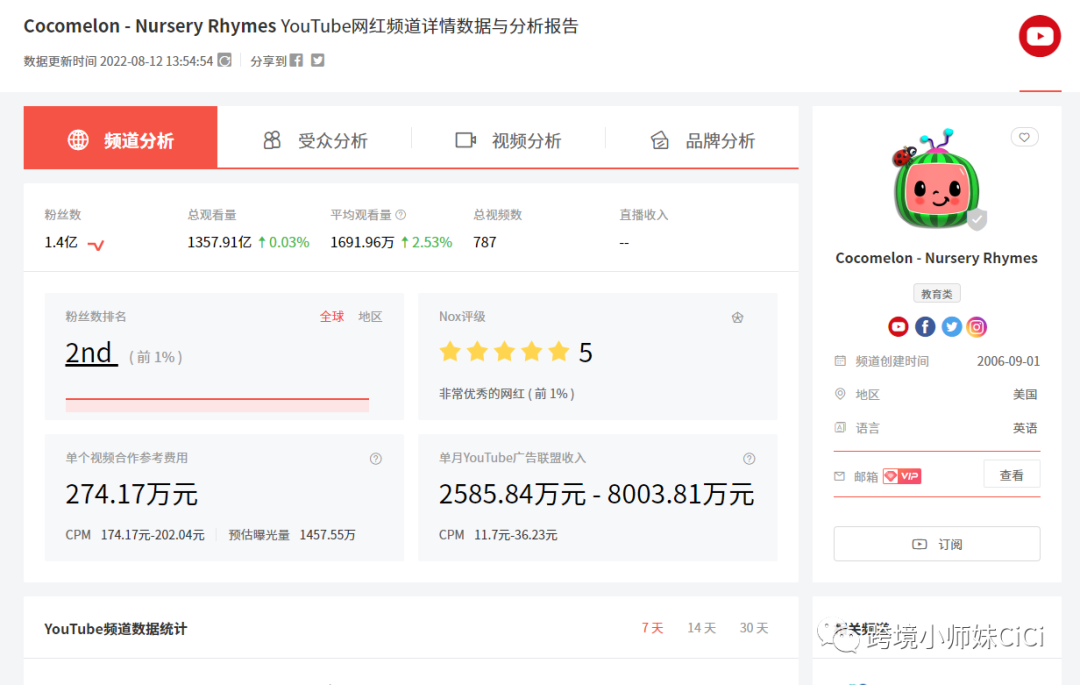Open the channel's Facebook social icon
This screenshot has height=685, width=1080.
click(x=925, y=327)
